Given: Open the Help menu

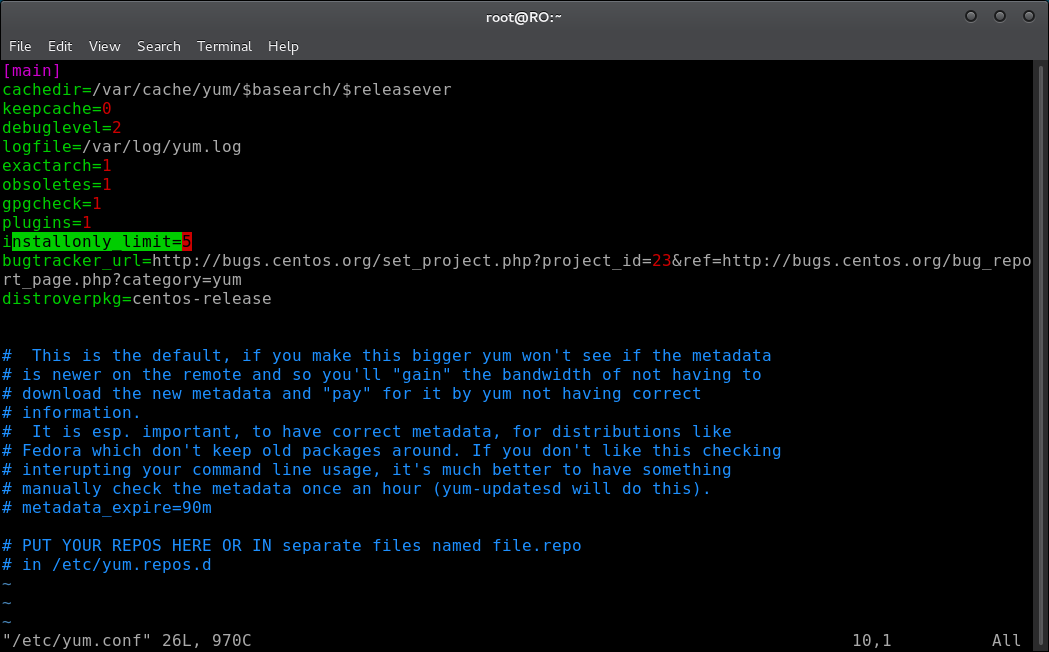Looking at the screenshot, I should [x=283, y=46].
